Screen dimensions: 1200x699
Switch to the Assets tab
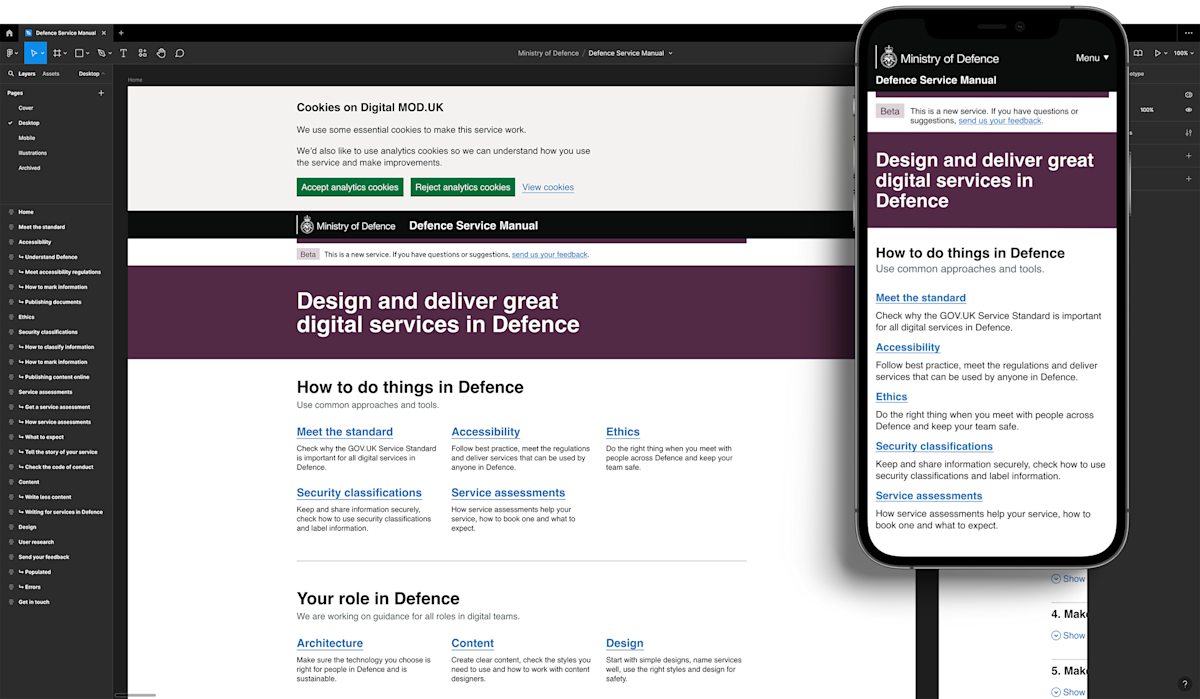[x=51, y=74]
